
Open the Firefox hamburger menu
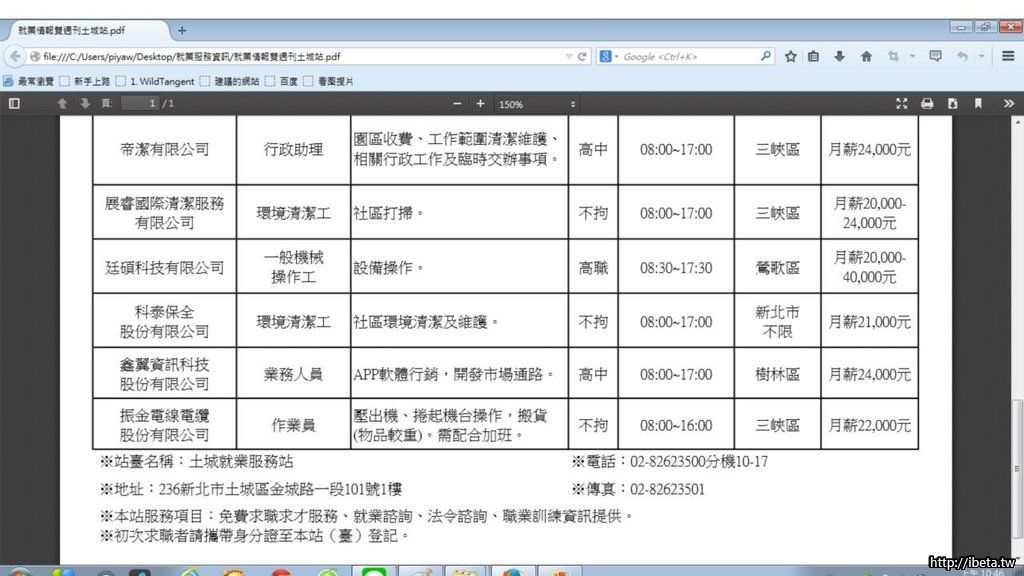(x=1007, y=57)
